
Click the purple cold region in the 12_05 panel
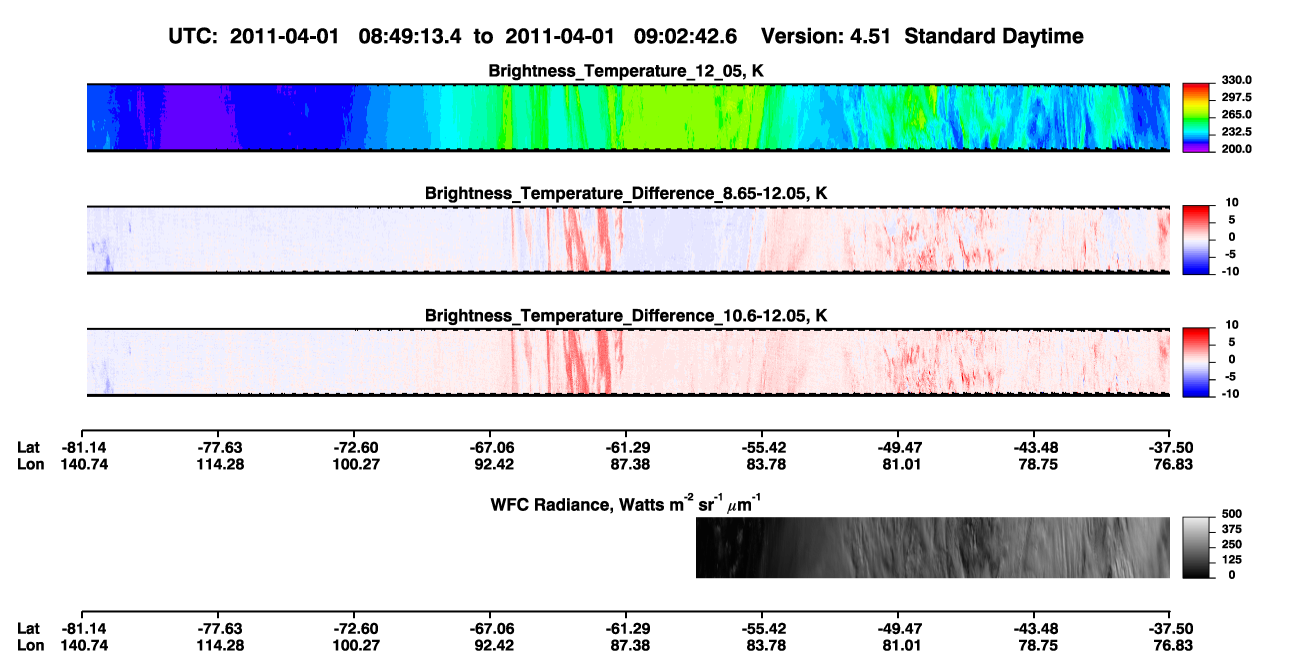(198, 117)
